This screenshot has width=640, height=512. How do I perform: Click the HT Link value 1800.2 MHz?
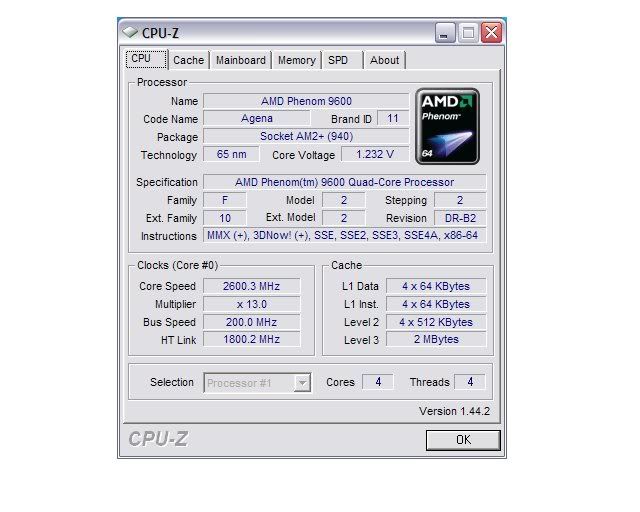[251, 339]
